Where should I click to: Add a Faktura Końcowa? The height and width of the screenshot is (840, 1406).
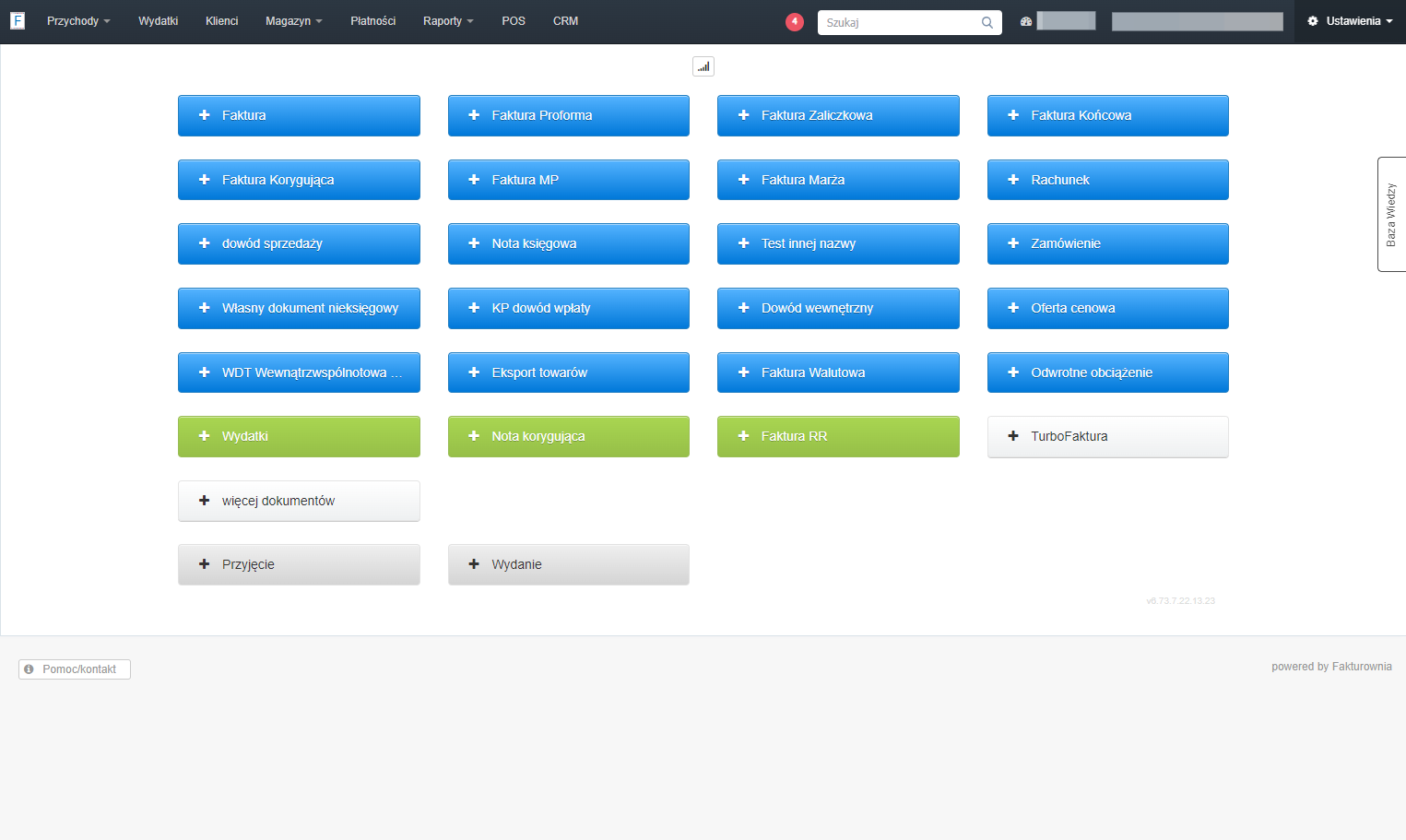[x=1108, y=115]
